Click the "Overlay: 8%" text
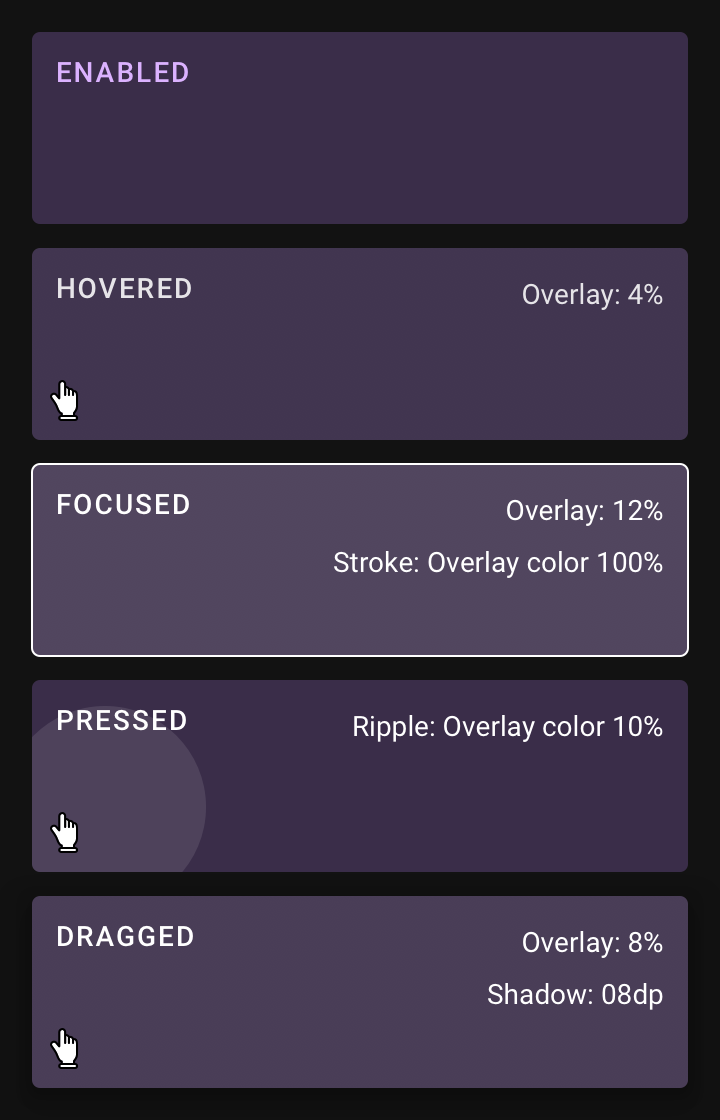The image size is (720, 1120). pos(592,943)
